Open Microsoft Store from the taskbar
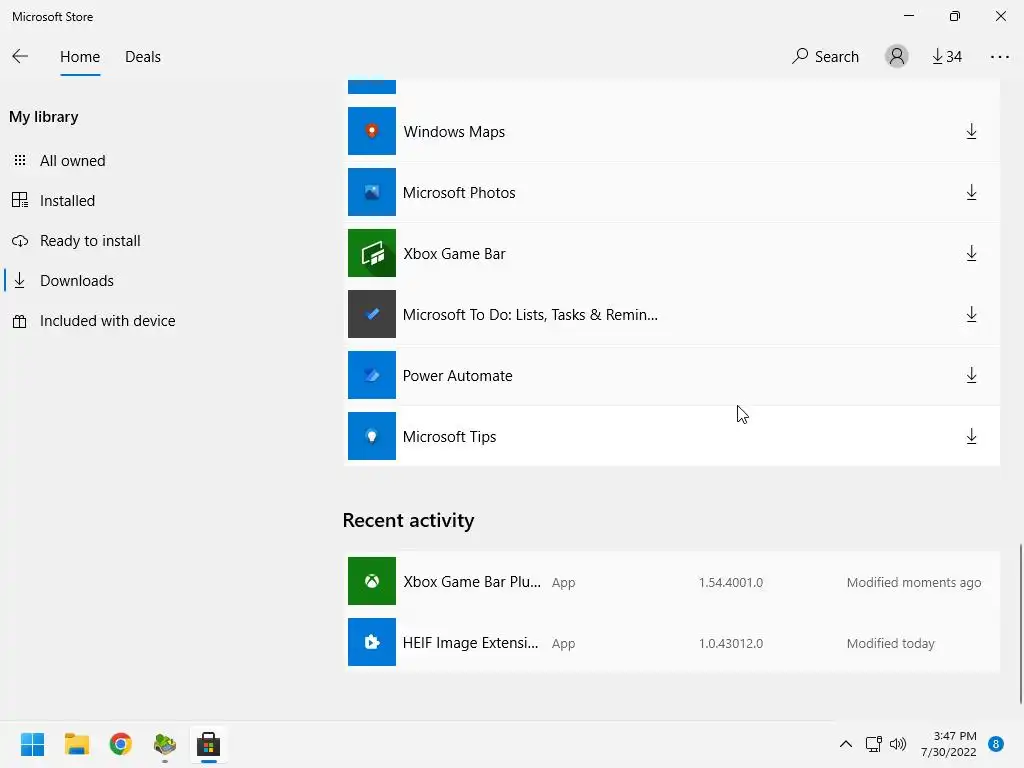This screenshot has height=768, width=1024. point(208,744)
